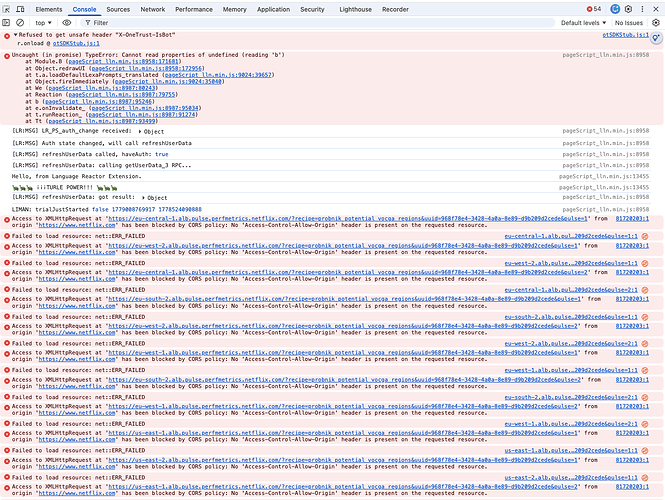Open the eu-west-2.alb.pulse pulse=1:1 resource link
This screenshot has width=665, height=500.
pos(571,263)
